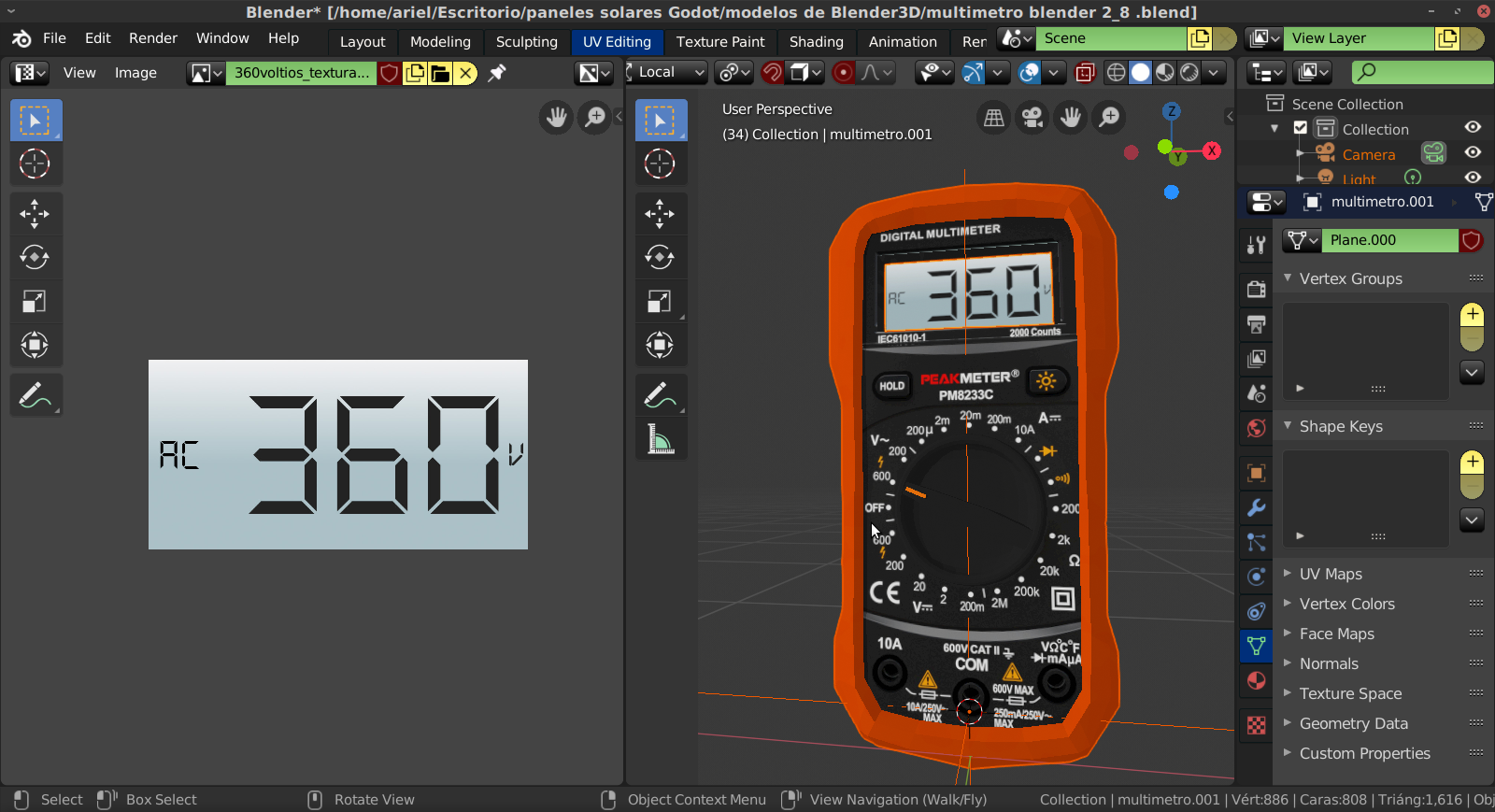Image resolution: width=1495 pixels, height=812 pixels.
Task: Hide the Camera using its eye icon
Action: (1474, 153)
